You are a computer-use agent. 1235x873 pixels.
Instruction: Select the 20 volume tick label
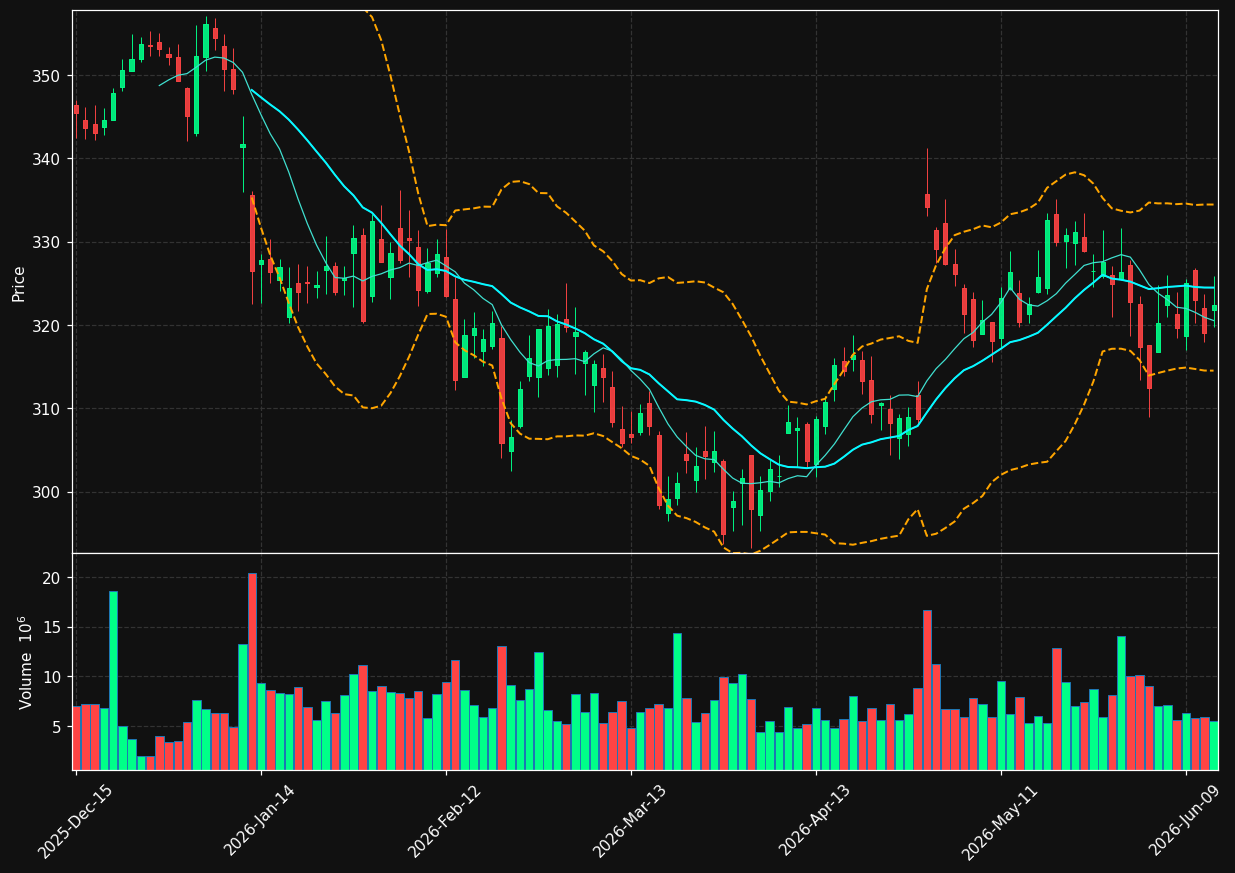point(51,578)
